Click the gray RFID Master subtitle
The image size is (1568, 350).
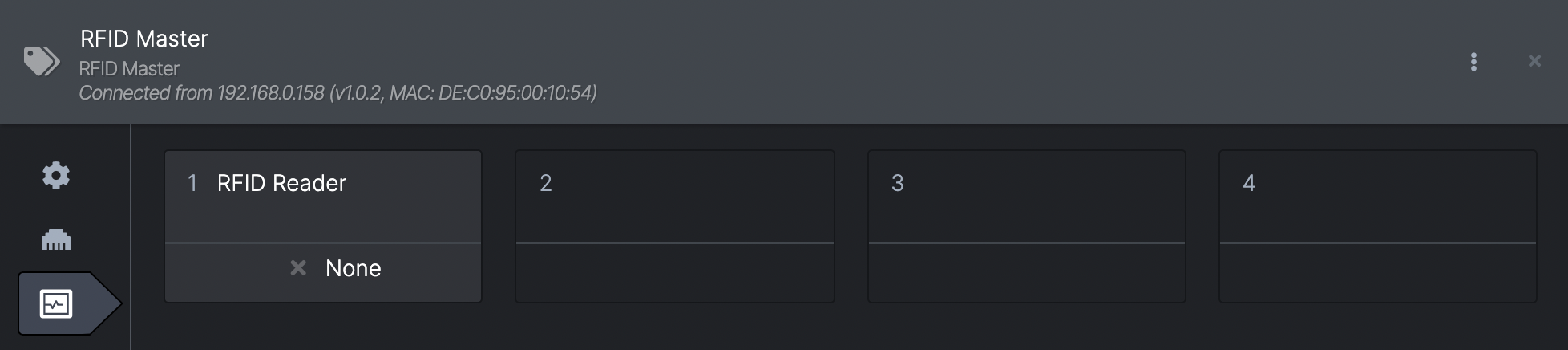[129, 69]
